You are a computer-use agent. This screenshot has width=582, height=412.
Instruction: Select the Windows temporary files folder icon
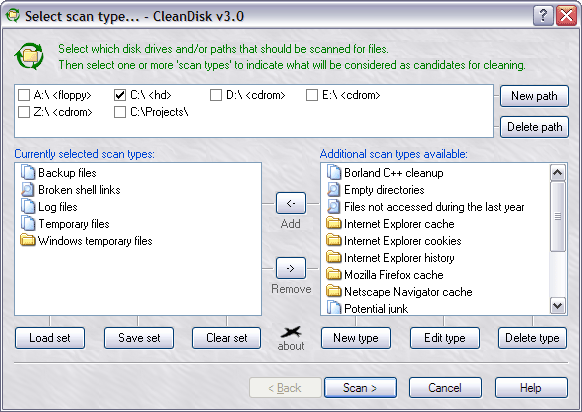point(27,241)
